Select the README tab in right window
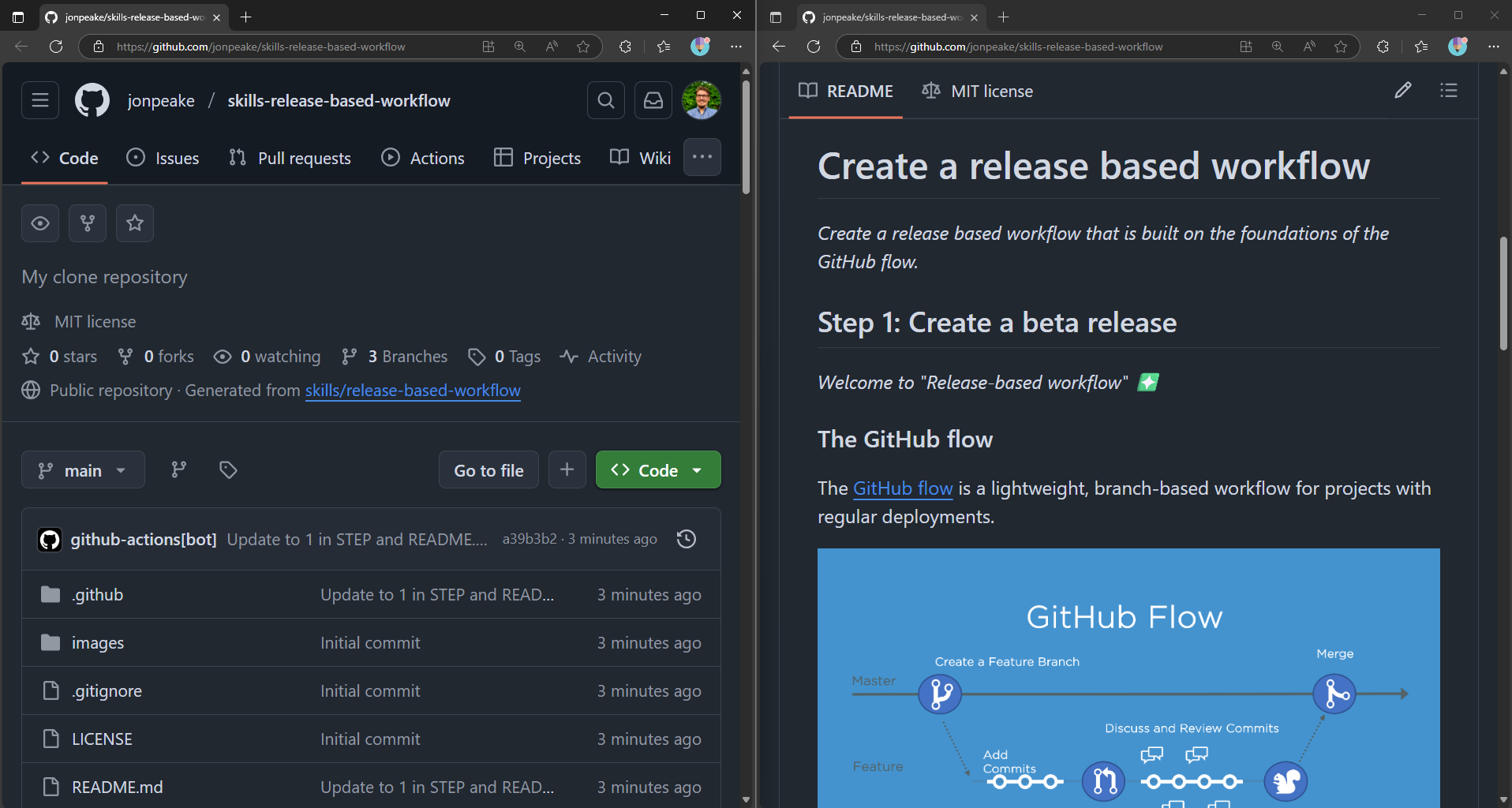The image size is (1512, 808). [x=845, y=91]
